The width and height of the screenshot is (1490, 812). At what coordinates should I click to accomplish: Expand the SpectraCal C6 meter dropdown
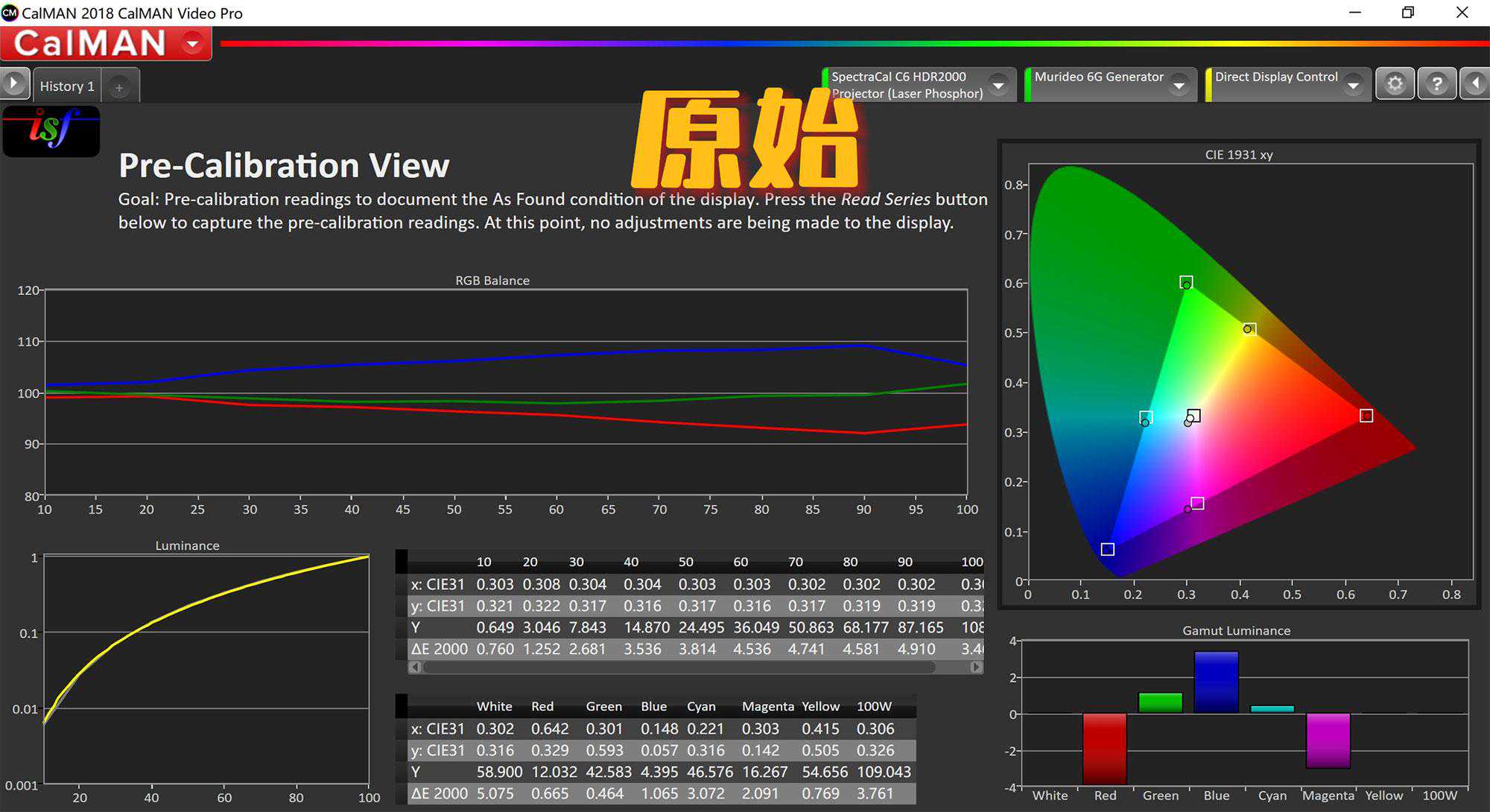pyautogui.click(x=999, y=85)
